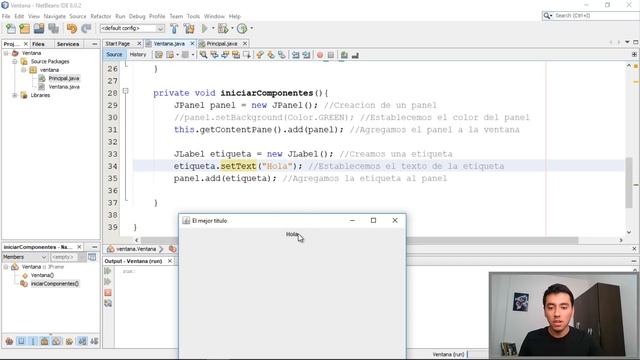Click the editor Find Selection magnifier icon
This screenshot has height=360, width=640.
(203, 55)
